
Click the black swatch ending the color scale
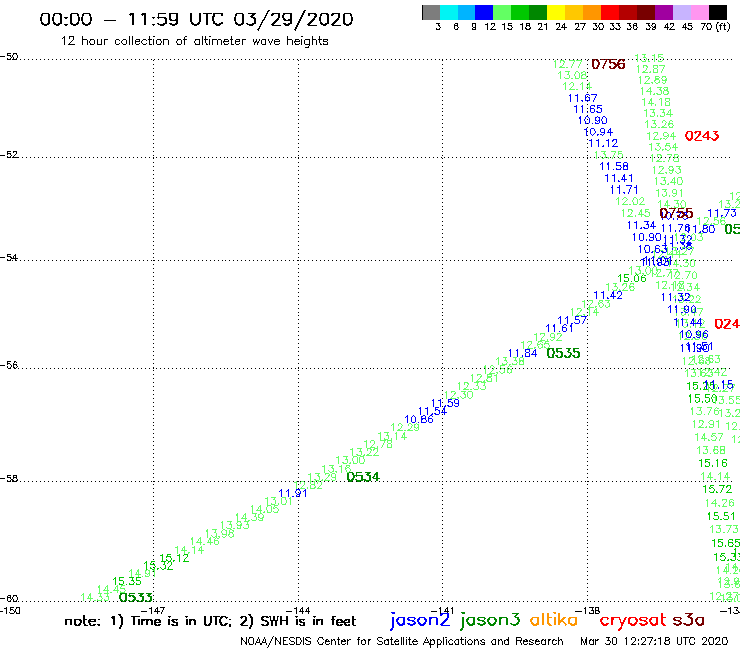pos(717,12)
